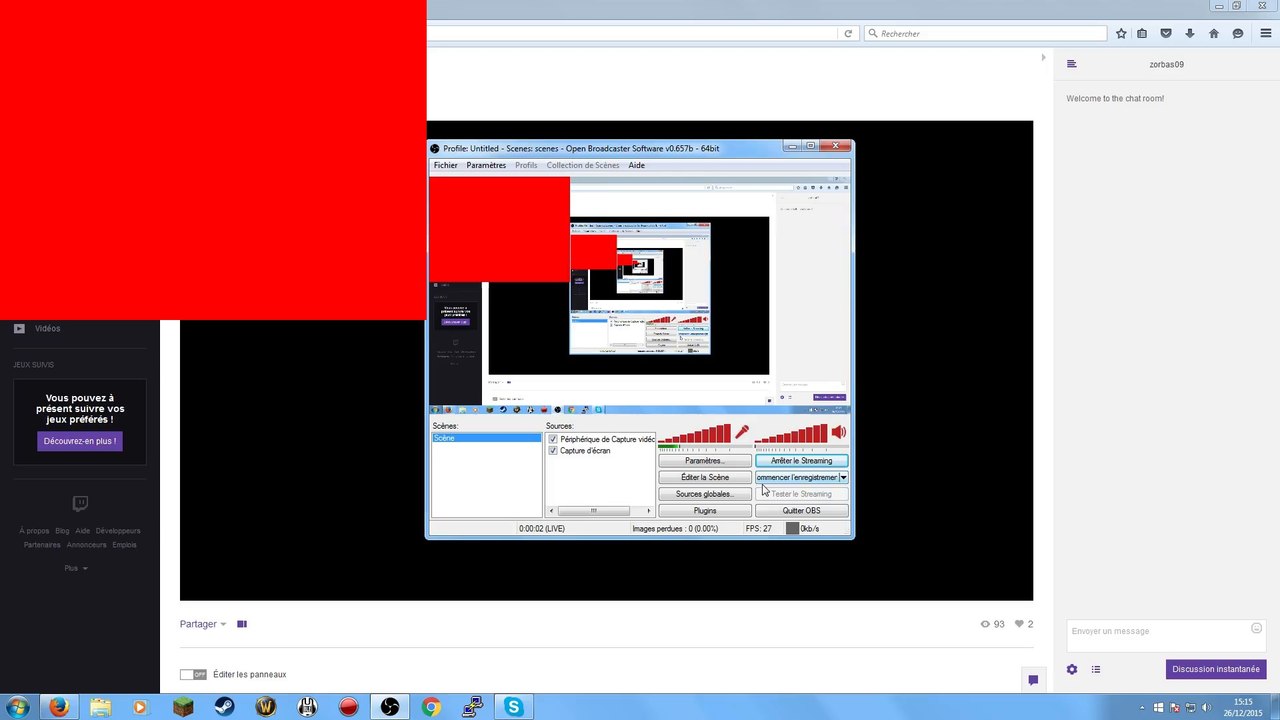Click the zorbas09 channel name
Screen dimensions: 1280x720
[x=1166, y=64]
